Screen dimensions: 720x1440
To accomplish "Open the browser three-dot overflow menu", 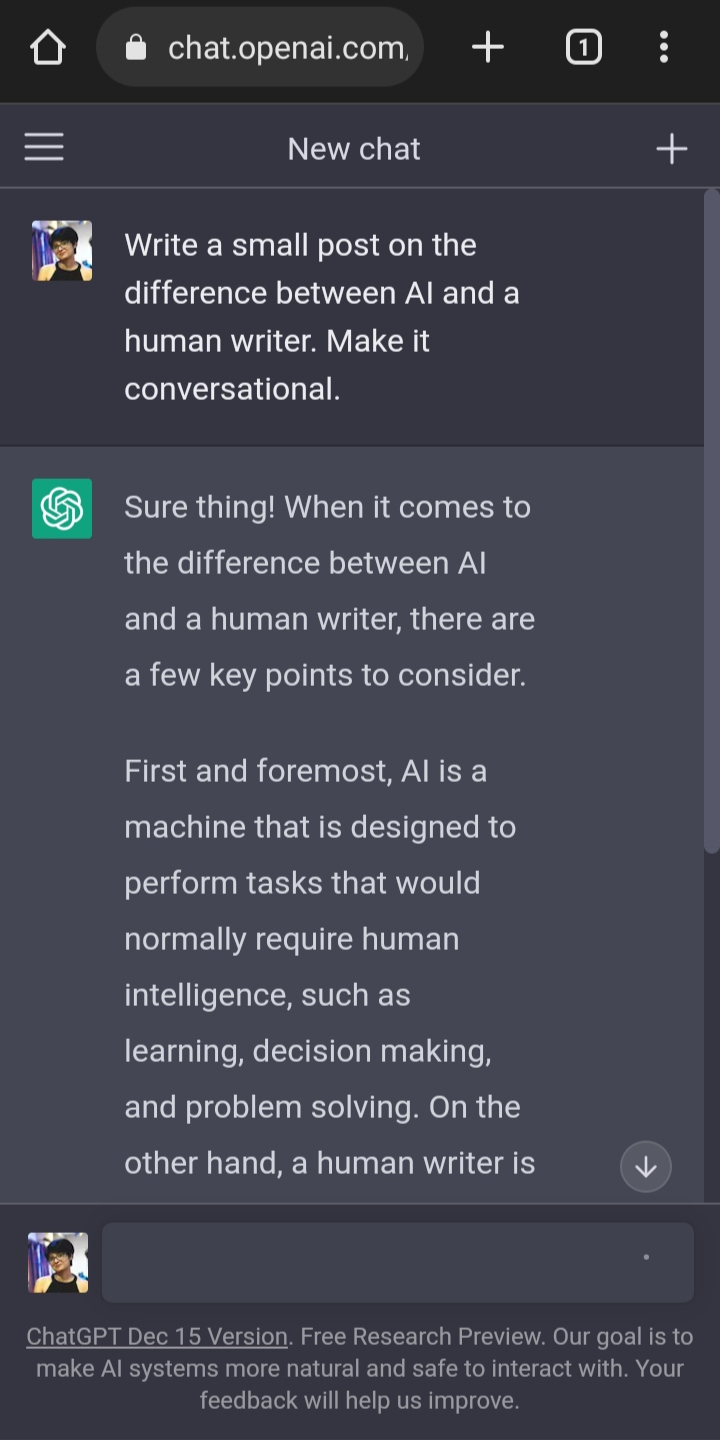I will pyautogui.click(x=664, y=47).
